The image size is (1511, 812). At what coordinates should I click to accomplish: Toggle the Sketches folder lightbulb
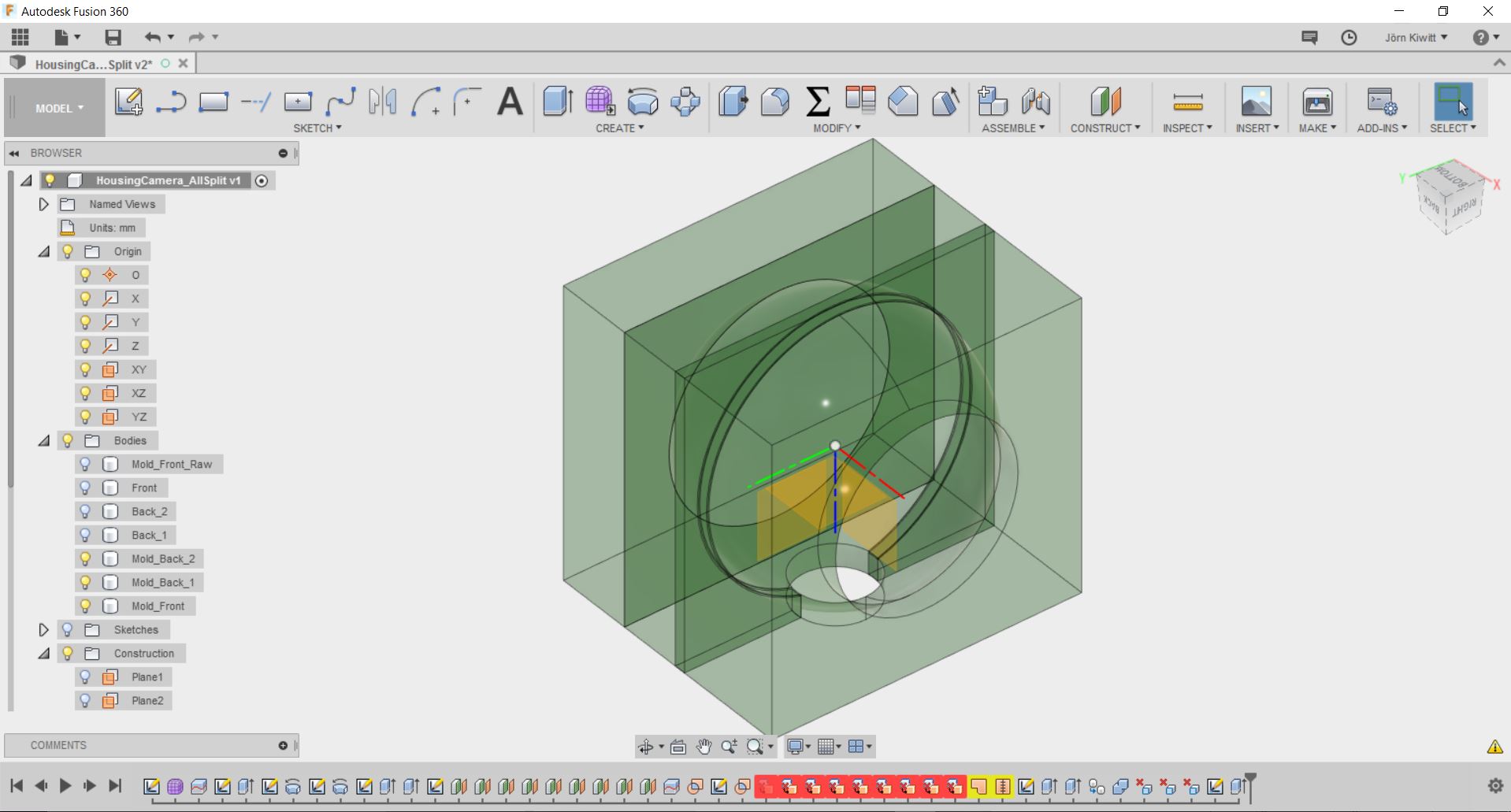(x=68, y=629)
